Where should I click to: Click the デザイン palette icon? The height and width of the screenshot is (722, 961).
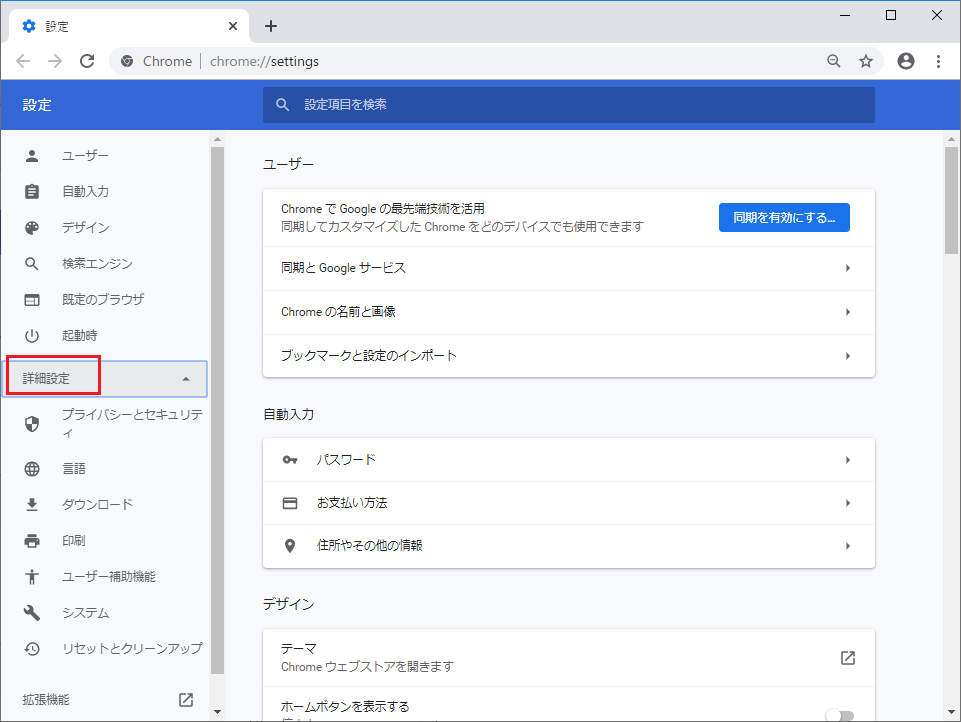point(32,227)
